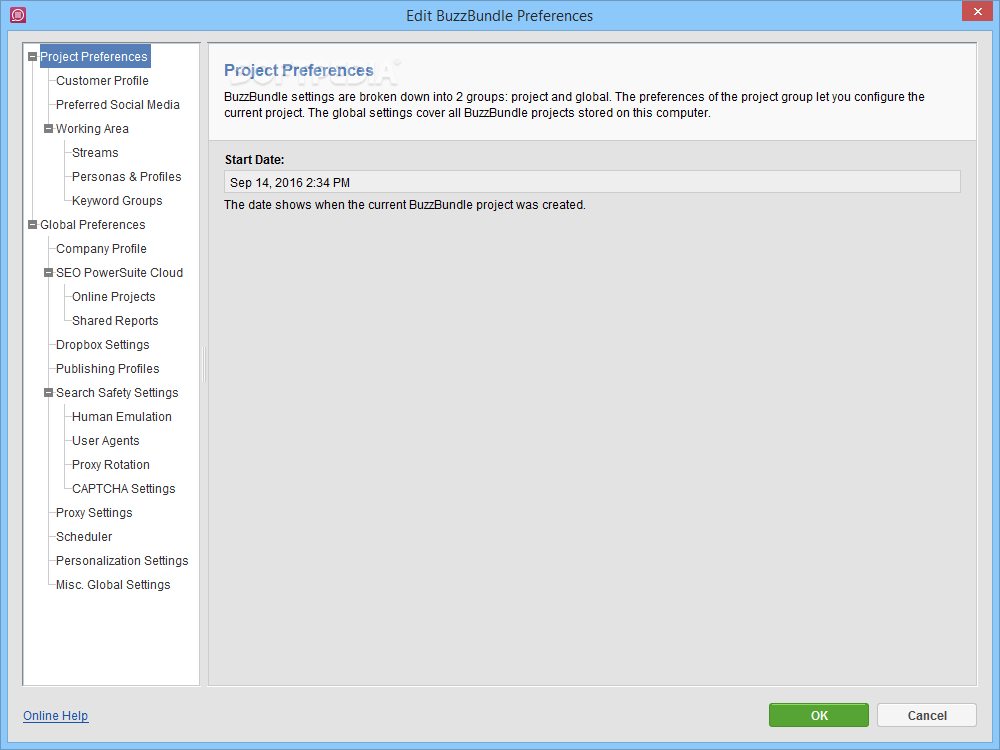Viewport: 1000px width, 750px height.
Task: Collapse the Search Safety Settings node
Action: [48, 393]
